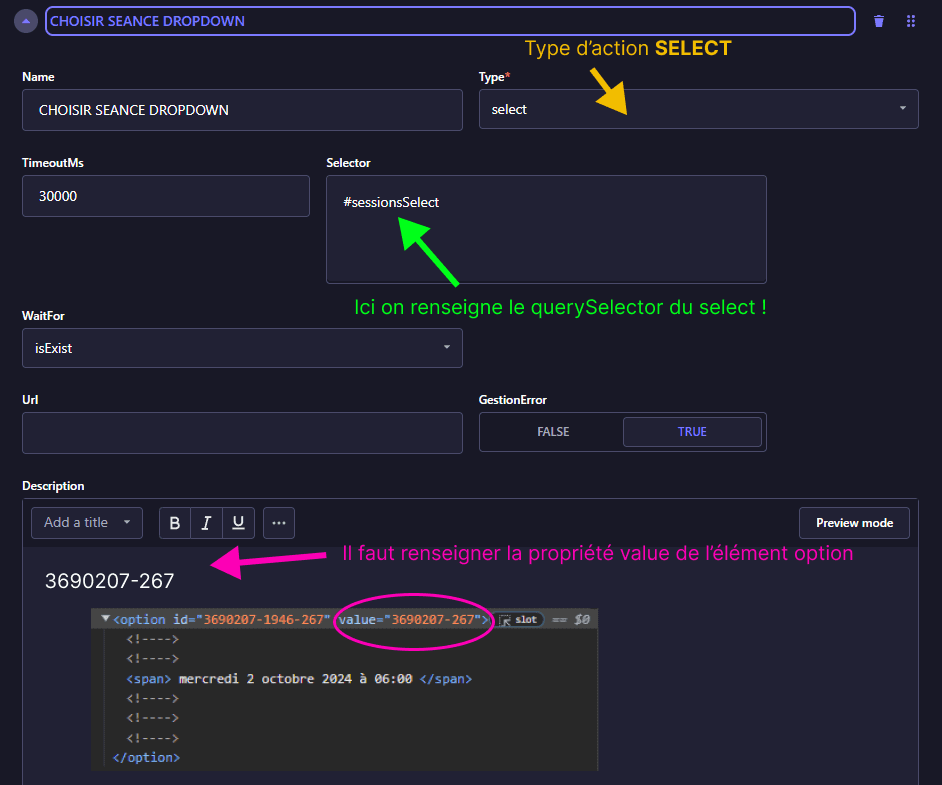The image size is (942, 785).
Task: Edit the Name input field
Action: 242,110
